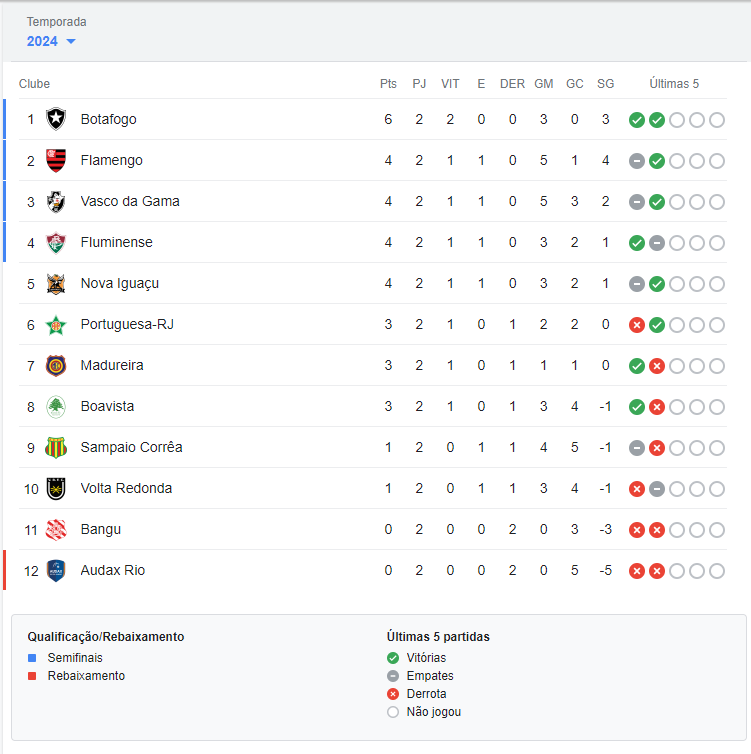Click the dropdown arrow next to 2024
Viewport: 751px width, 754px height.
point(71,41)
